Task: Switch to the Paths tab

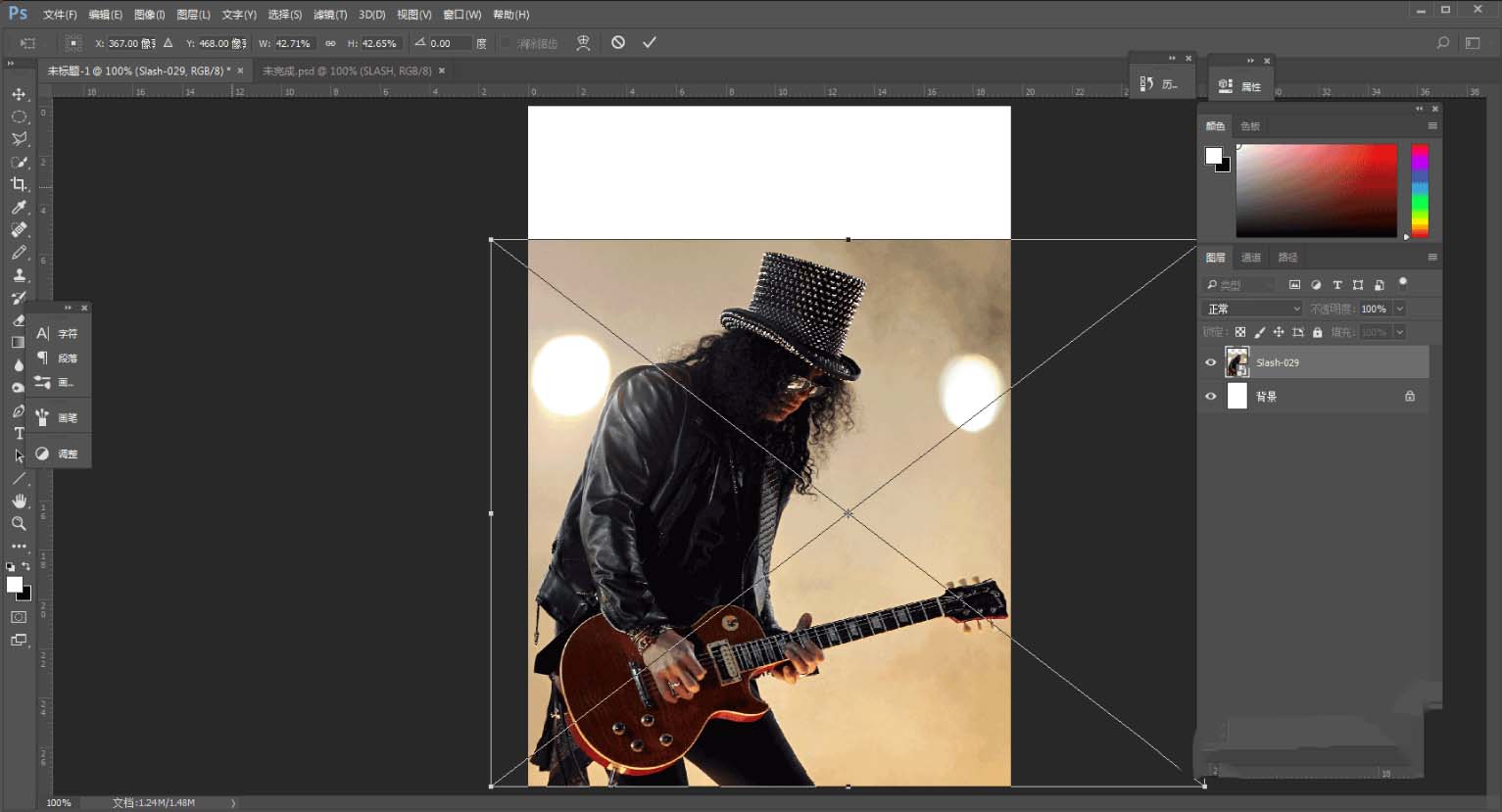Action: click(1287, 258)
